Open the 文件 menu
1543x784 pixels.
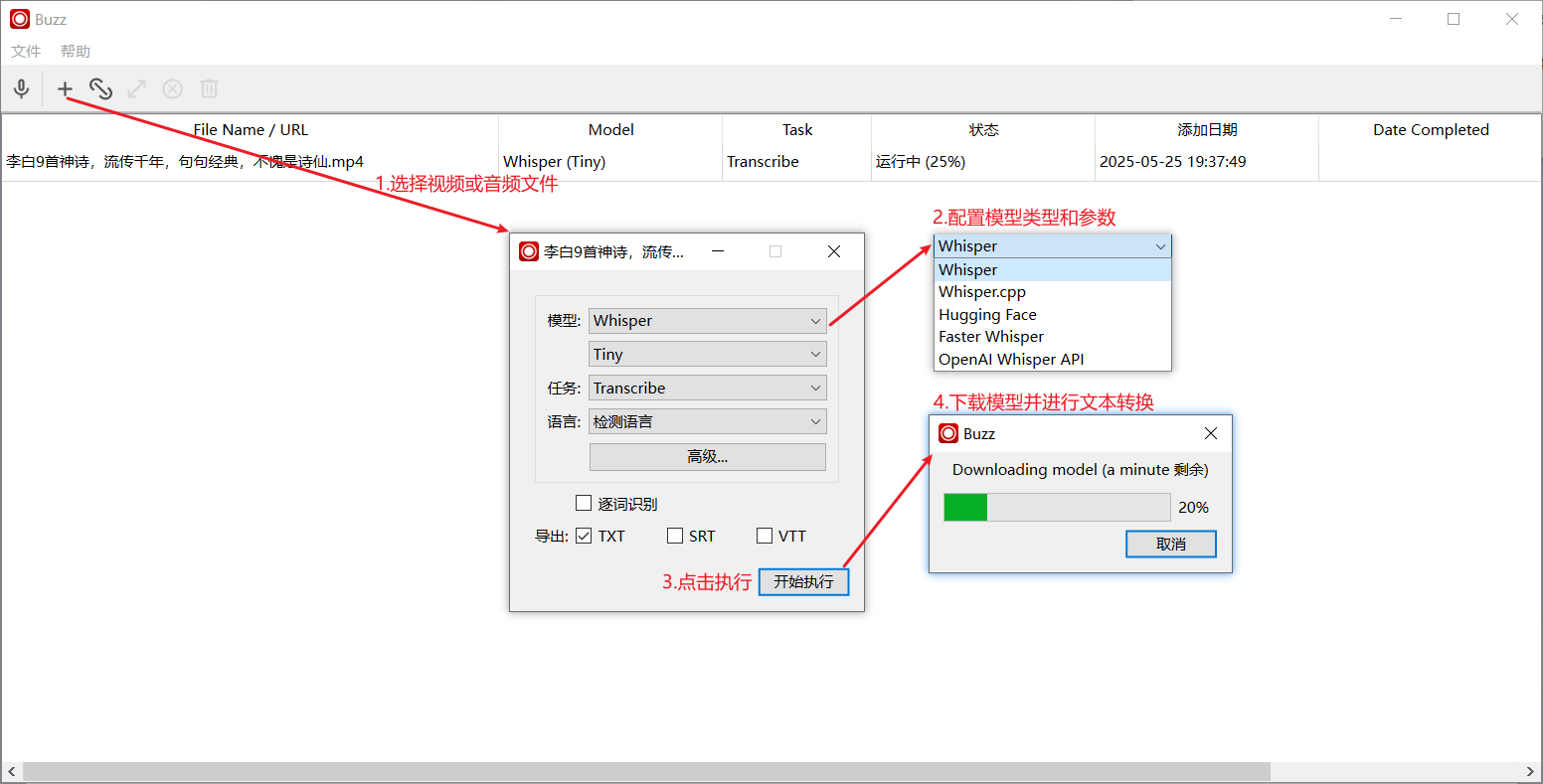(x=26, y=51)
